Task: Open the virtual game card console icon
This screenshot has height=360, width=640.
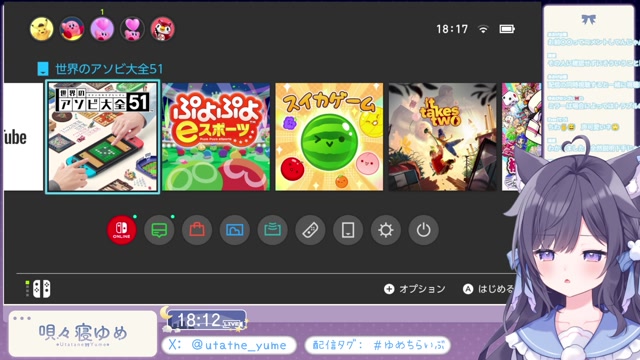Action: 348,230
